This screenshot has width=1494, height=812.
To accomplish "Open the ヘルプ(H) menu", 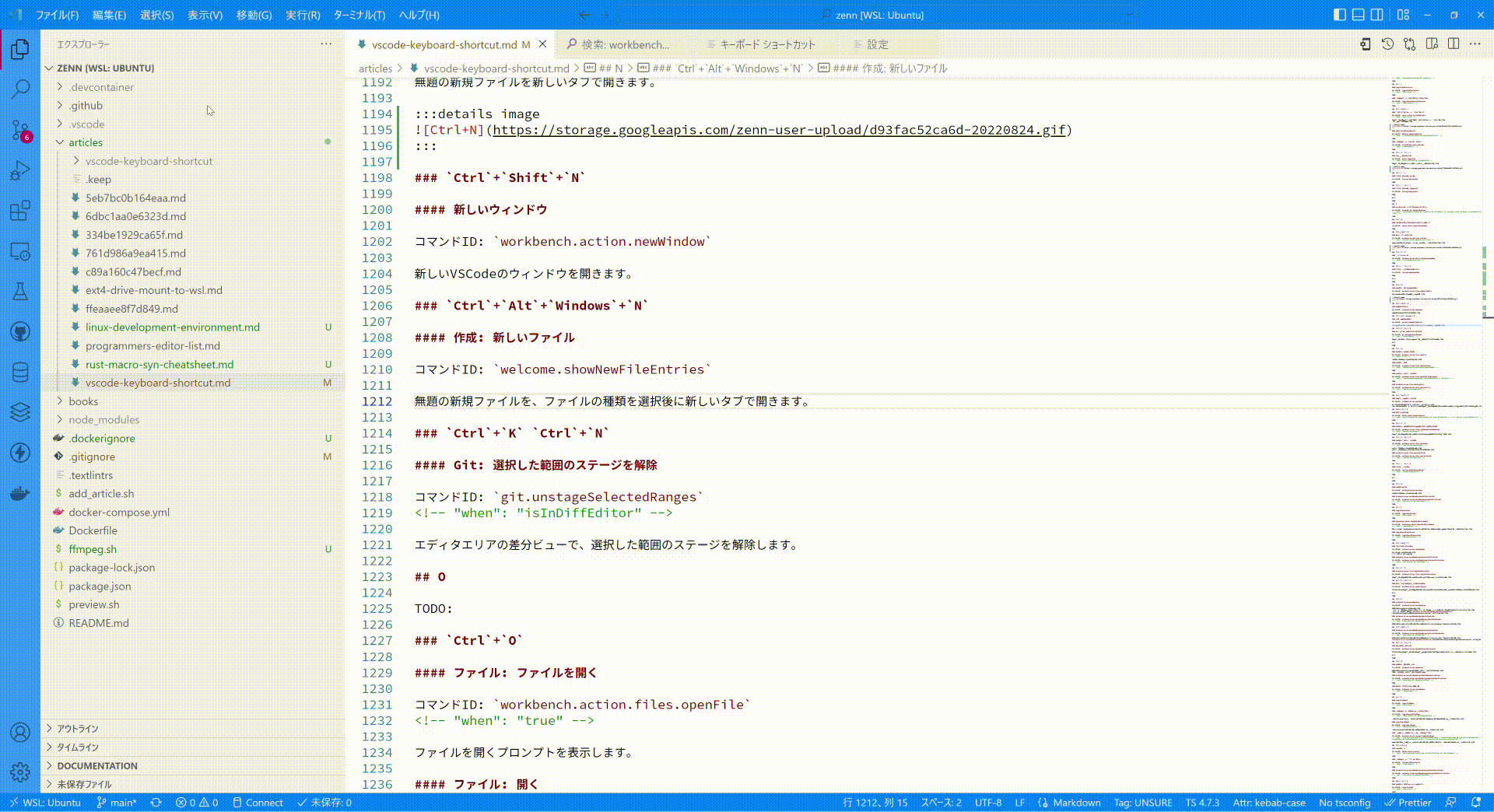I will 419,15.
